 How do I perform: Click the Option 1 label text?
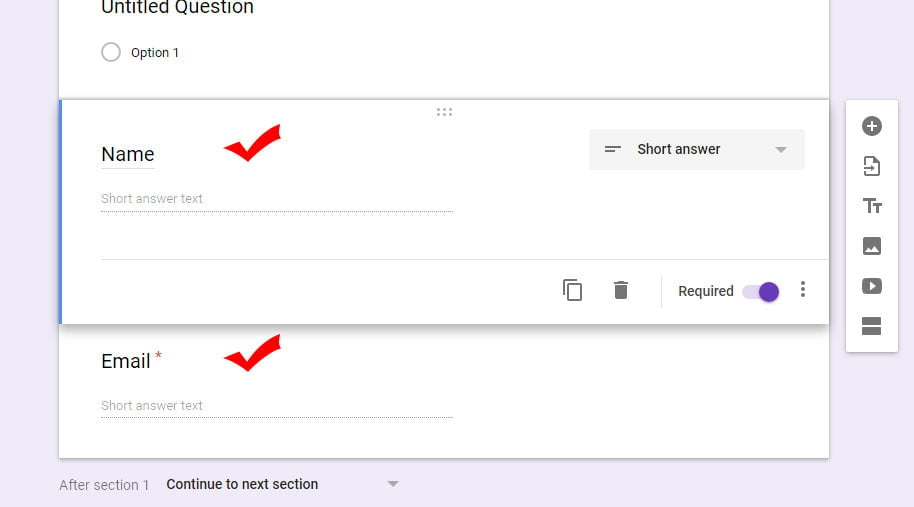click(154, 52)
